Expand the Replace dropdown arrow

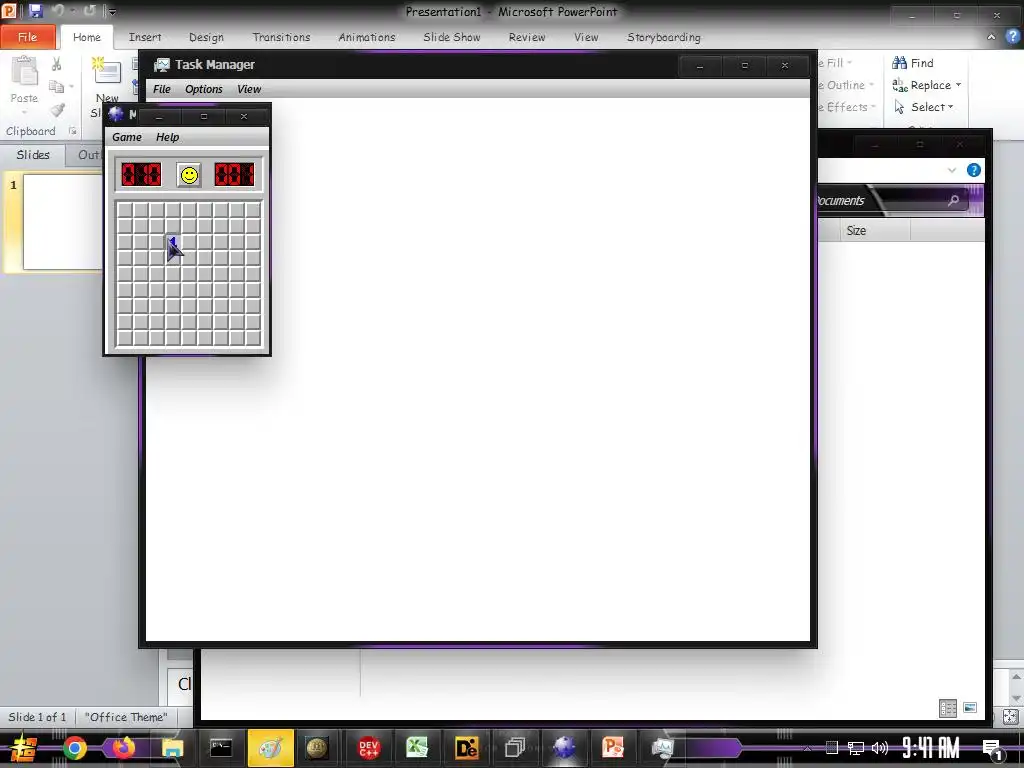click(958, 85)
